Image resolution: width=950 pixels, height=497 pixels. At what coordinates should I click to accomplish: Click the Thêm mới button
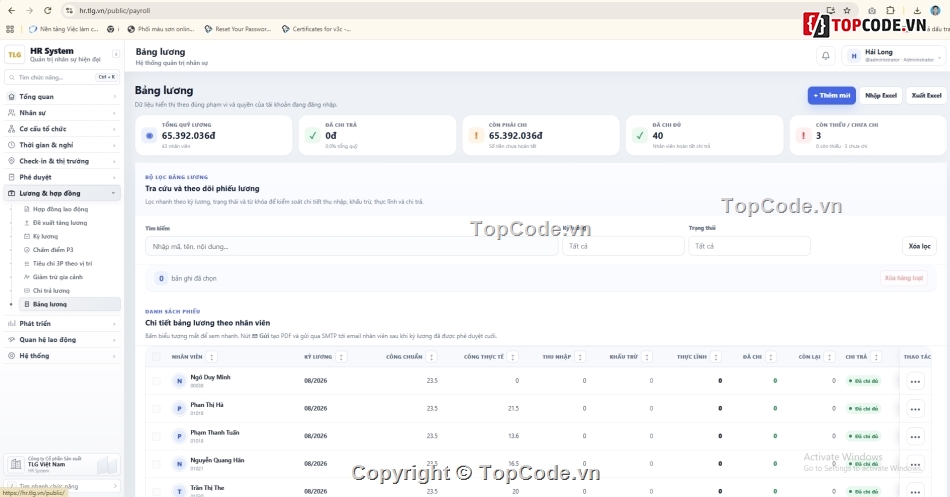[x=831, y=95]
